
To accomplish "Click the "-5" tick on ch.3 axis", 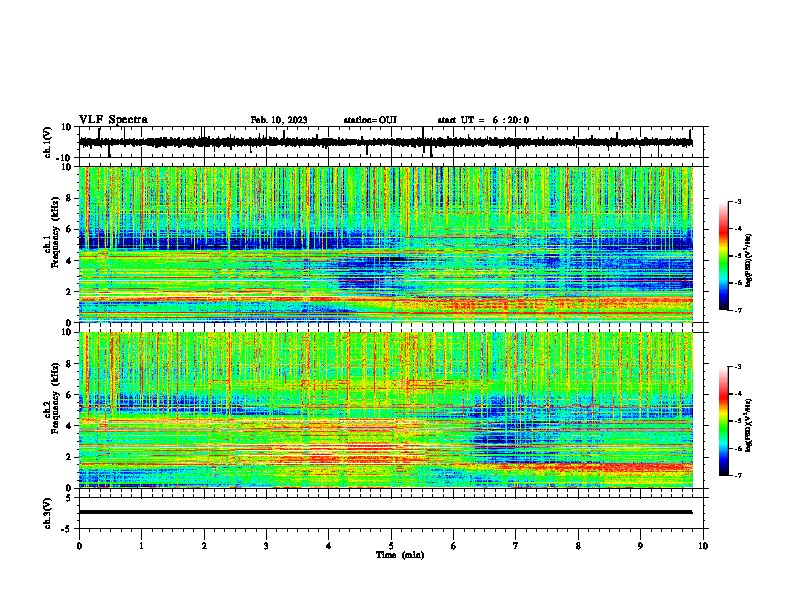I will click(x=66, y=528).
